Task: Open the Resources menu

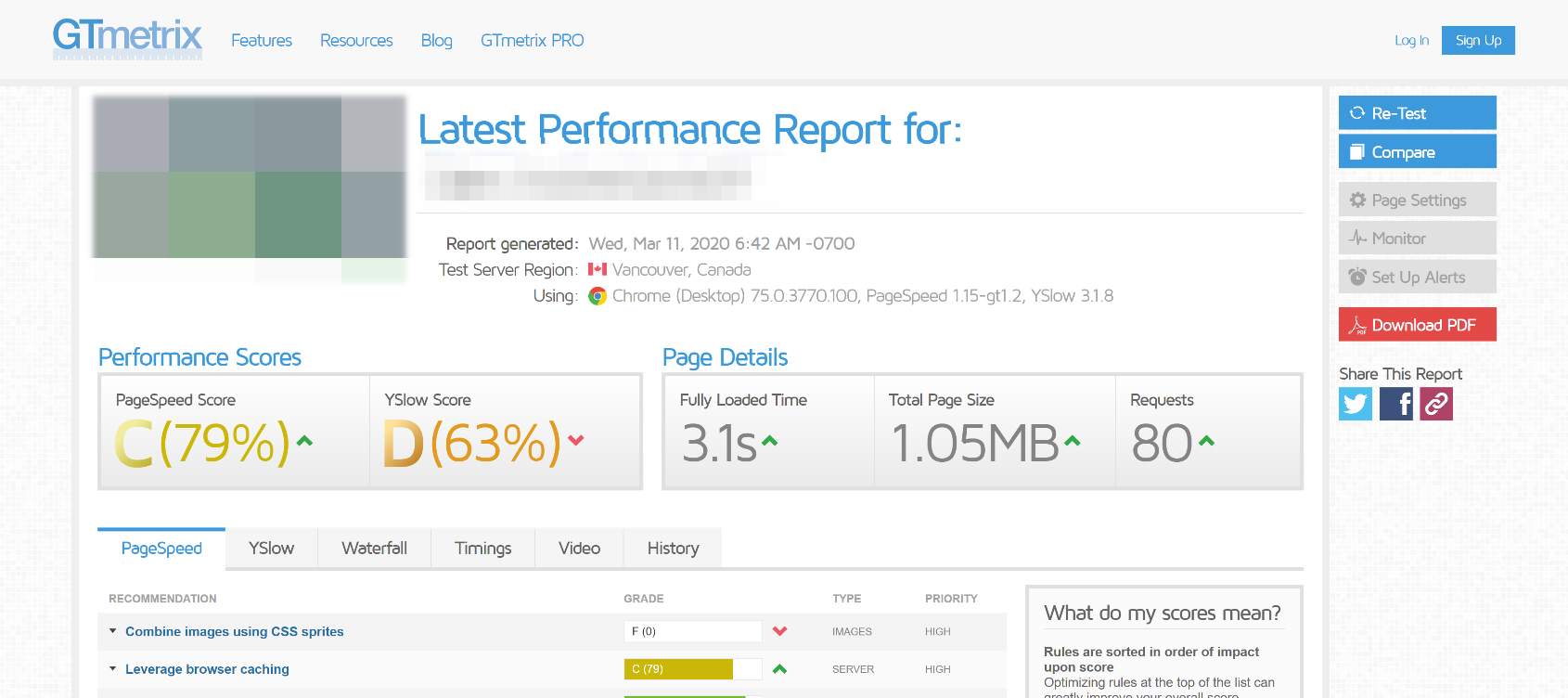Action: (356, 40)
